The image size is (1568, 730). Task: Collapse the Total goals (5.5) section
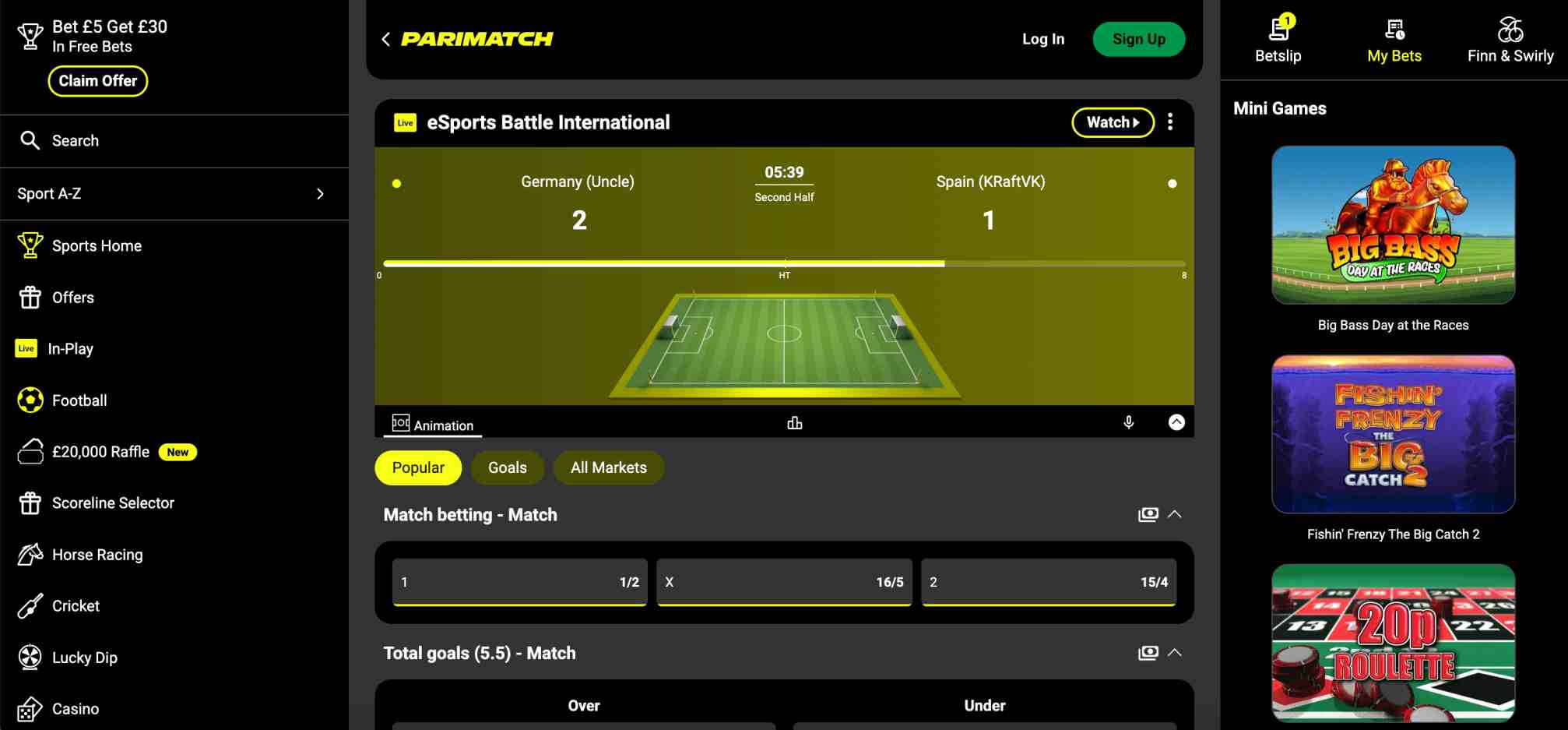click(x=1175, y=653)
